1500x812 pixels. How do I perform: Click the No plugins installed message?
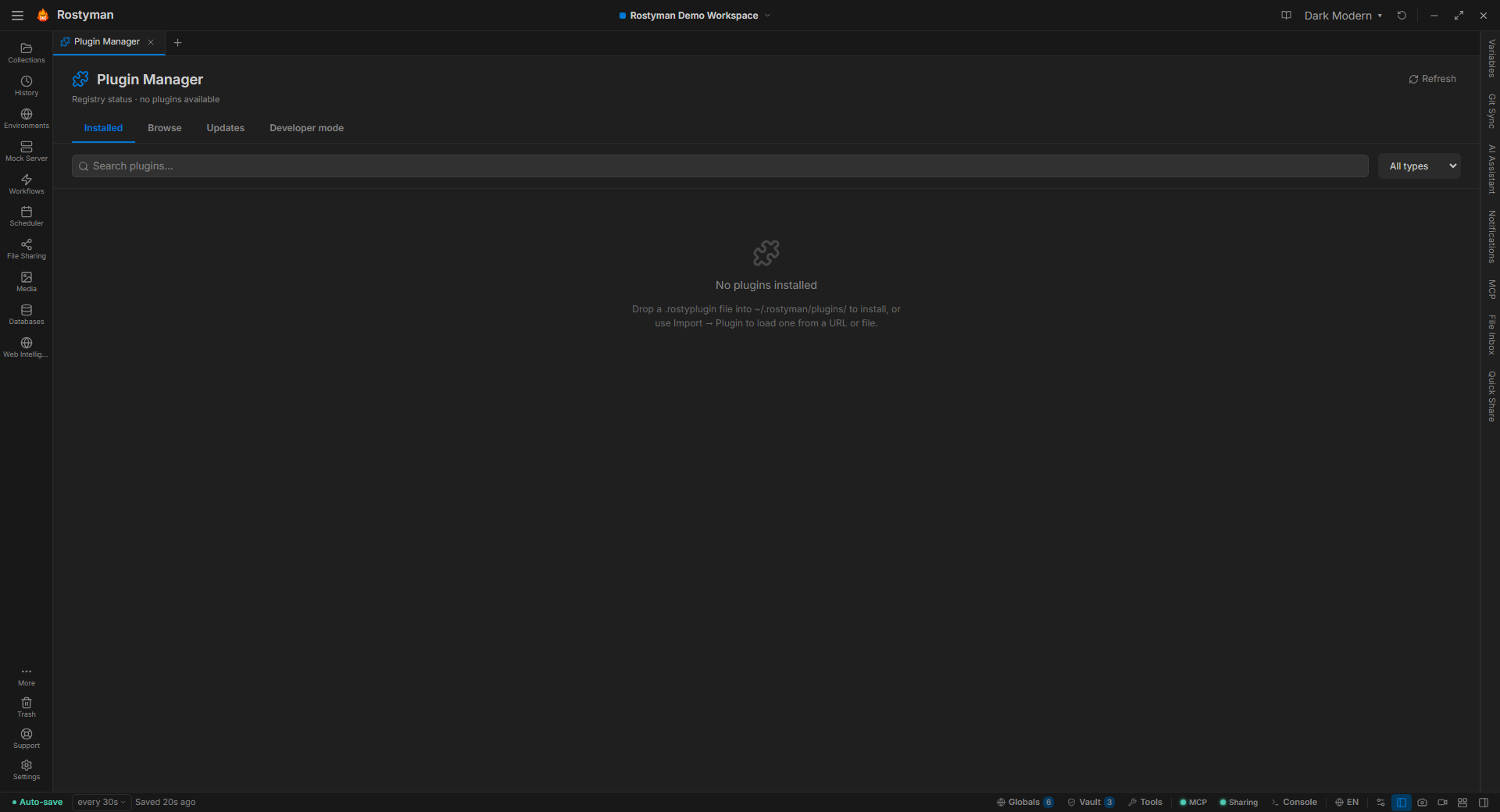766,285
